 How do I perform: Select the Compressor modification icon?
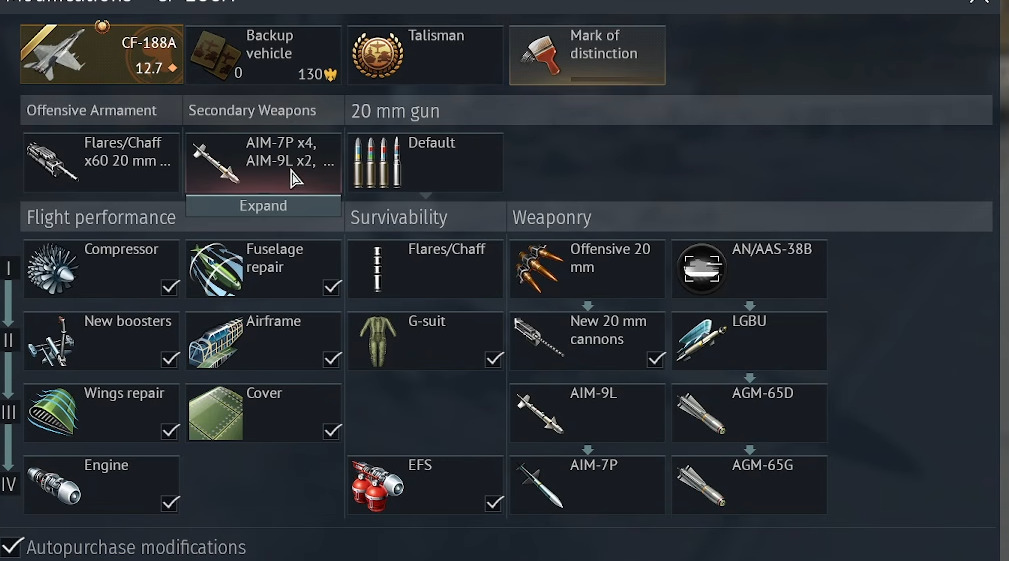tap(53, 269)
